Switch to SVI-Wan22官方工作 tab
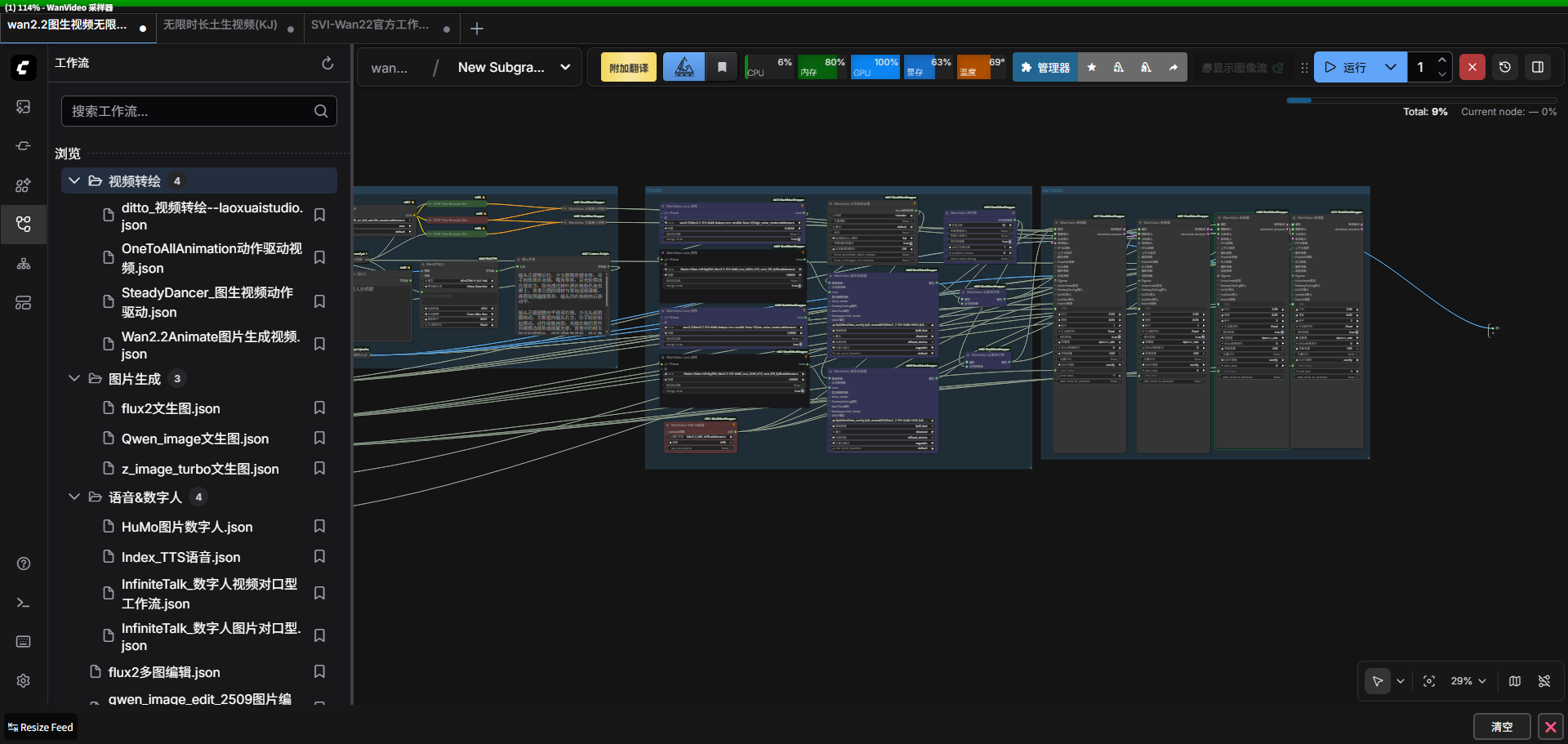Viewport: 1568px width, 744px height. (370, 25)
